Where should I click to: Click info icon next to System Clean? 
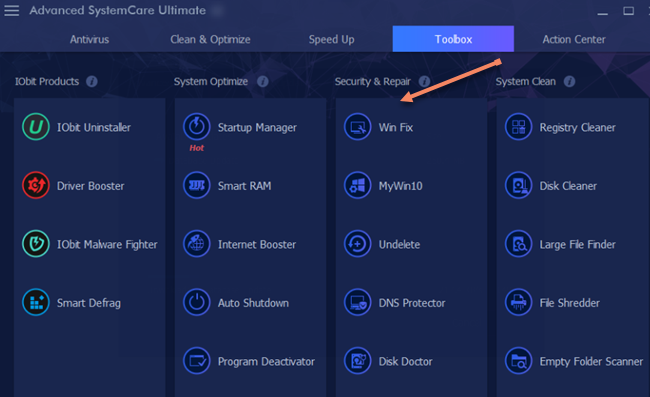coord(569,81)
